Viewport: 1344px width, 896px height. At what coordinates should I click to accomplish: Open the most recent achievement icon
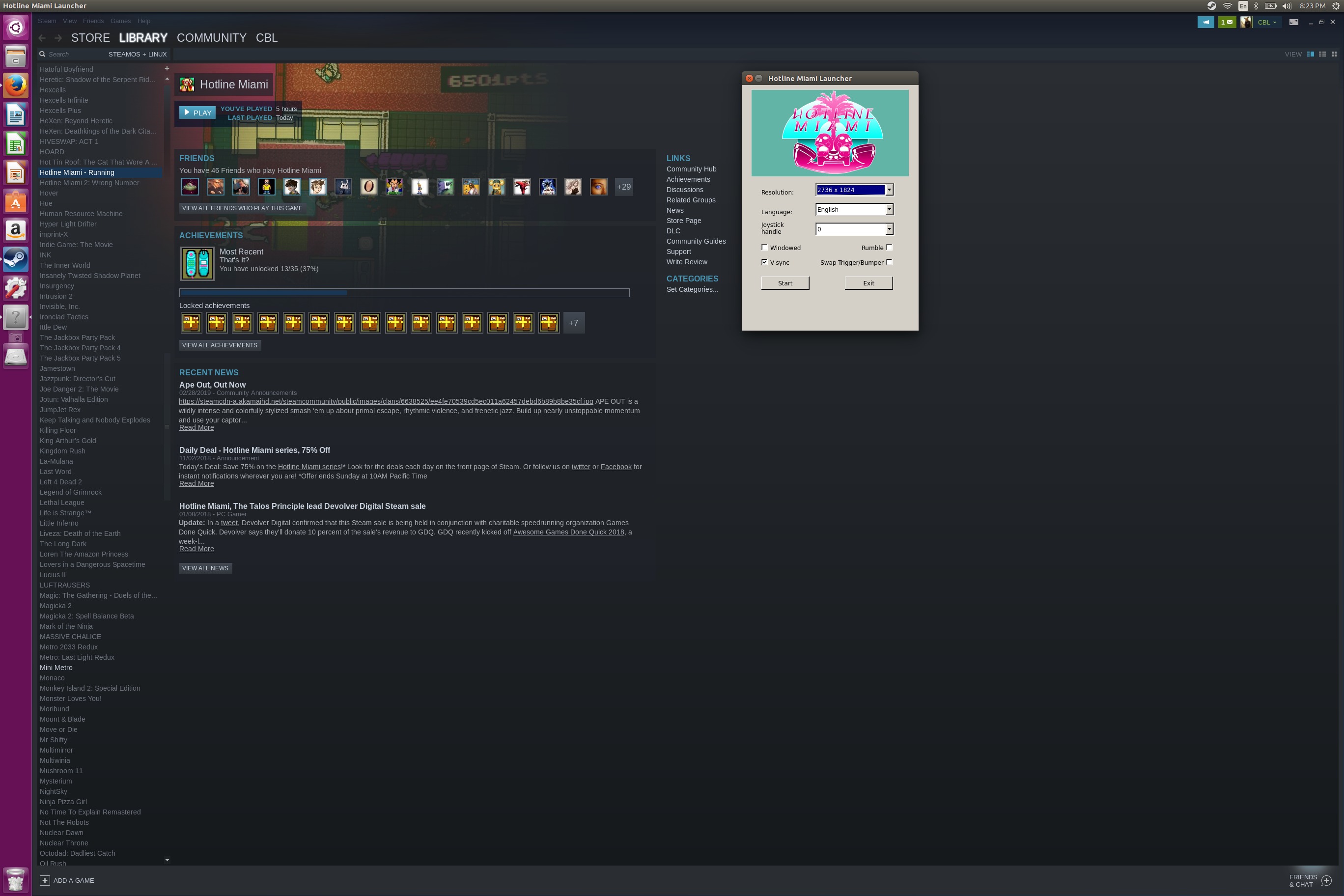coord(197,263)
